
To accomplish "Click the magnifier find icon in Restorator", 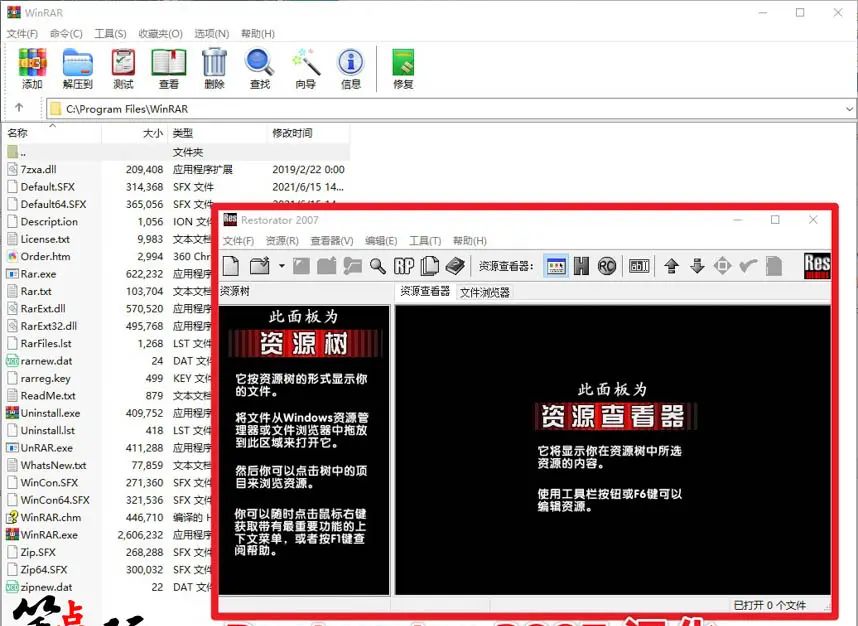I will click(378, 266).
